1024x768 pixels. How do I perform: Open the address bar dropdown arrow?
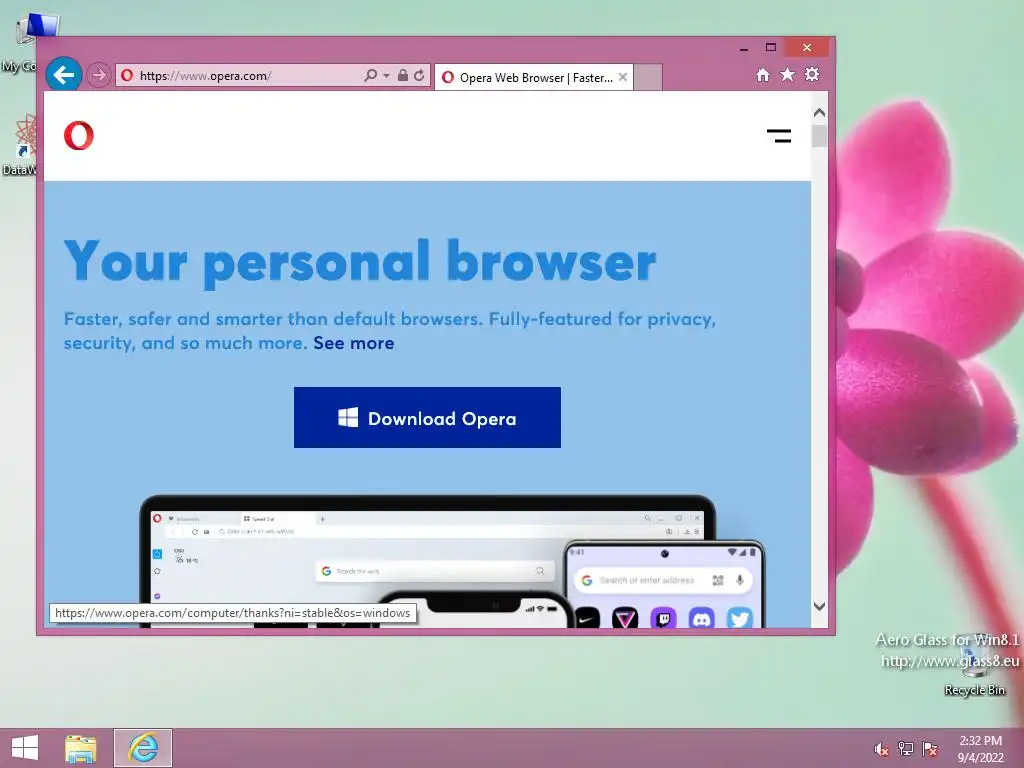pyautogui.click(x=386, y=76)
